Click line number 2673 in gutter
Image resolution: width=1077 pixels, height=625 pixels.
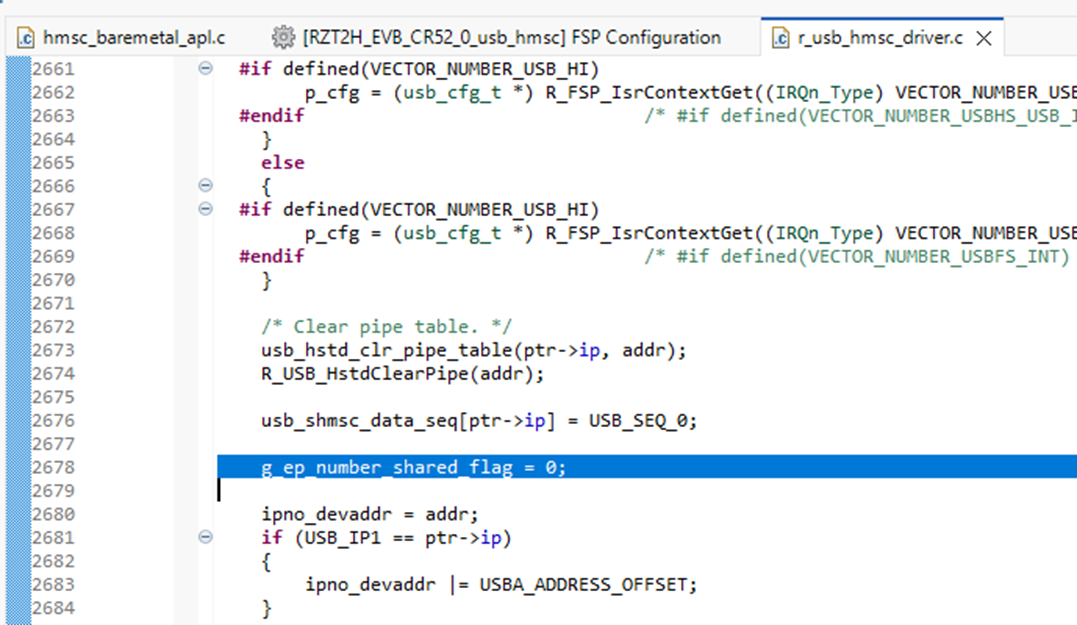click(53, 350)
